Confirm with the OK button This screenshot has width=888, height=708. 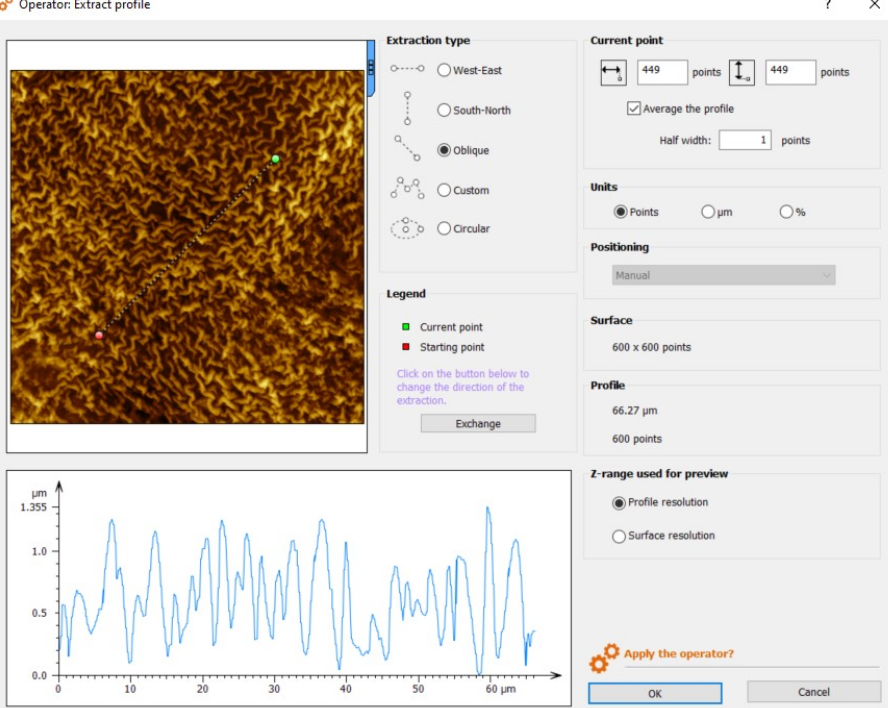[x=655, y=693]
